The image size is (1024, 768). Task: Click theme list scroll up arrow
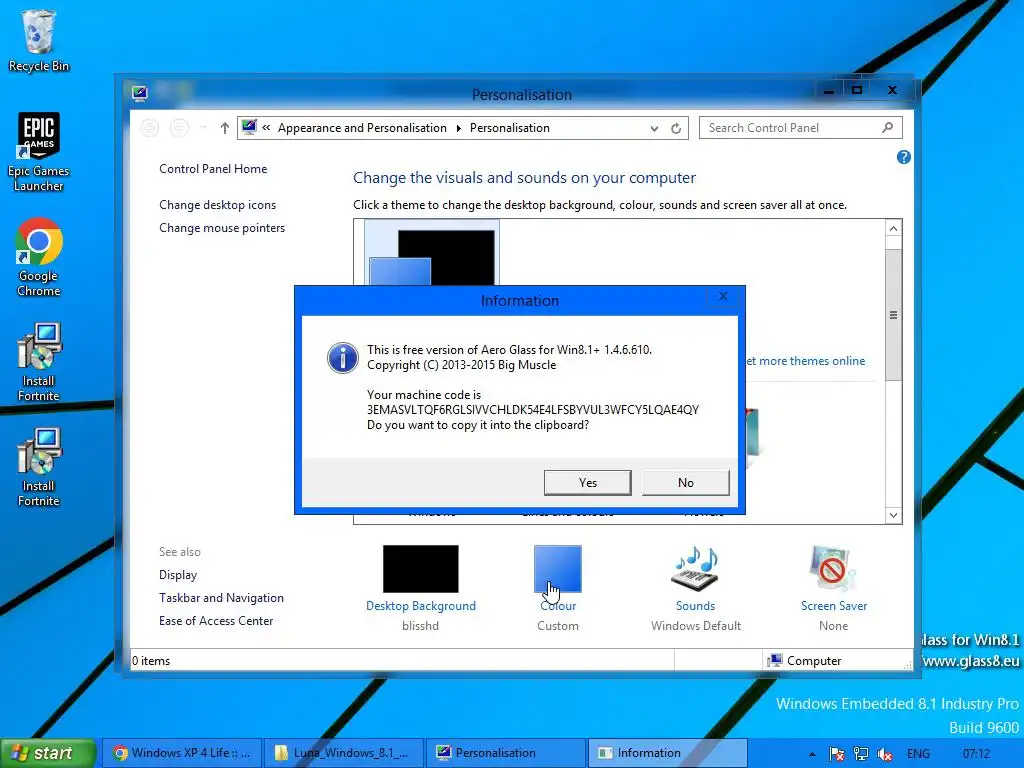point(893,228)
